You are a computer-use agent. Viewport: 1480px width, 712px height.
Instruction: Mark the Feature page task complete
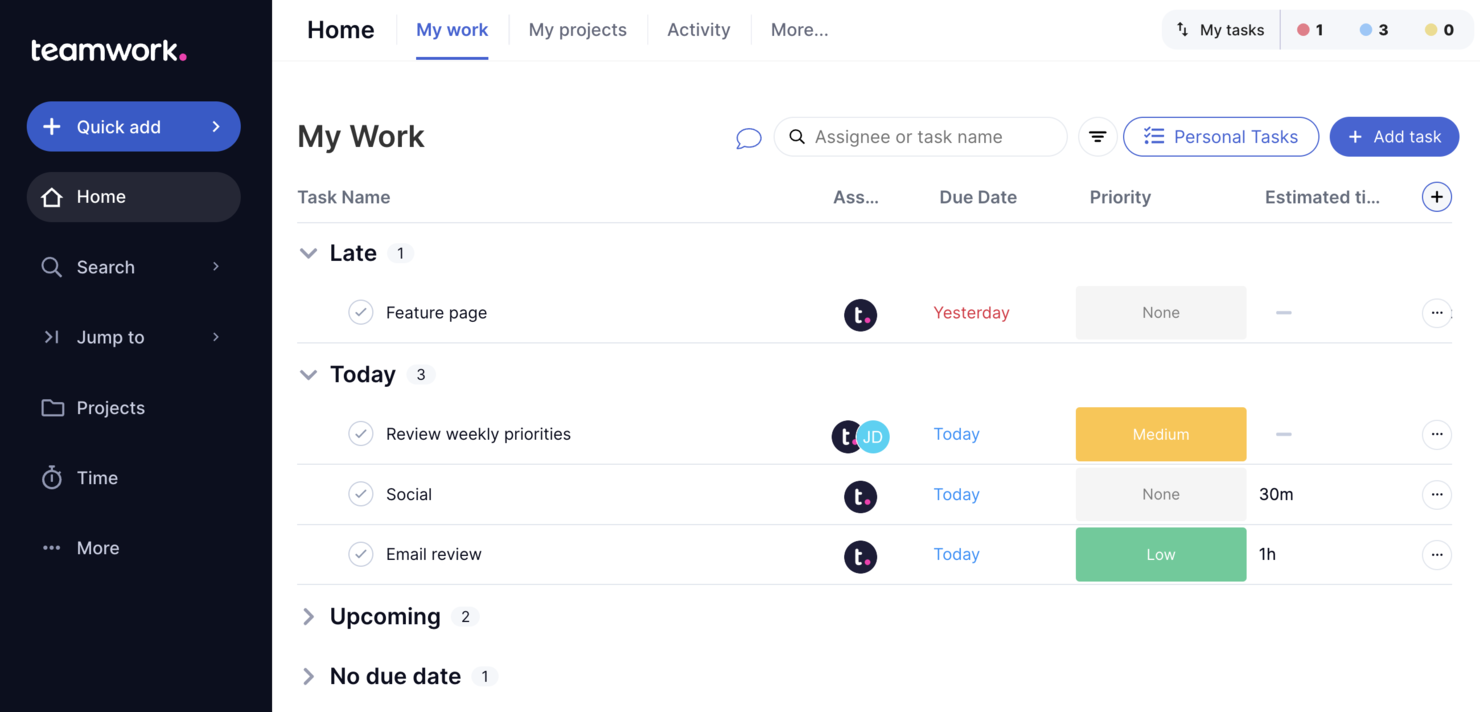tap(361, 312)
